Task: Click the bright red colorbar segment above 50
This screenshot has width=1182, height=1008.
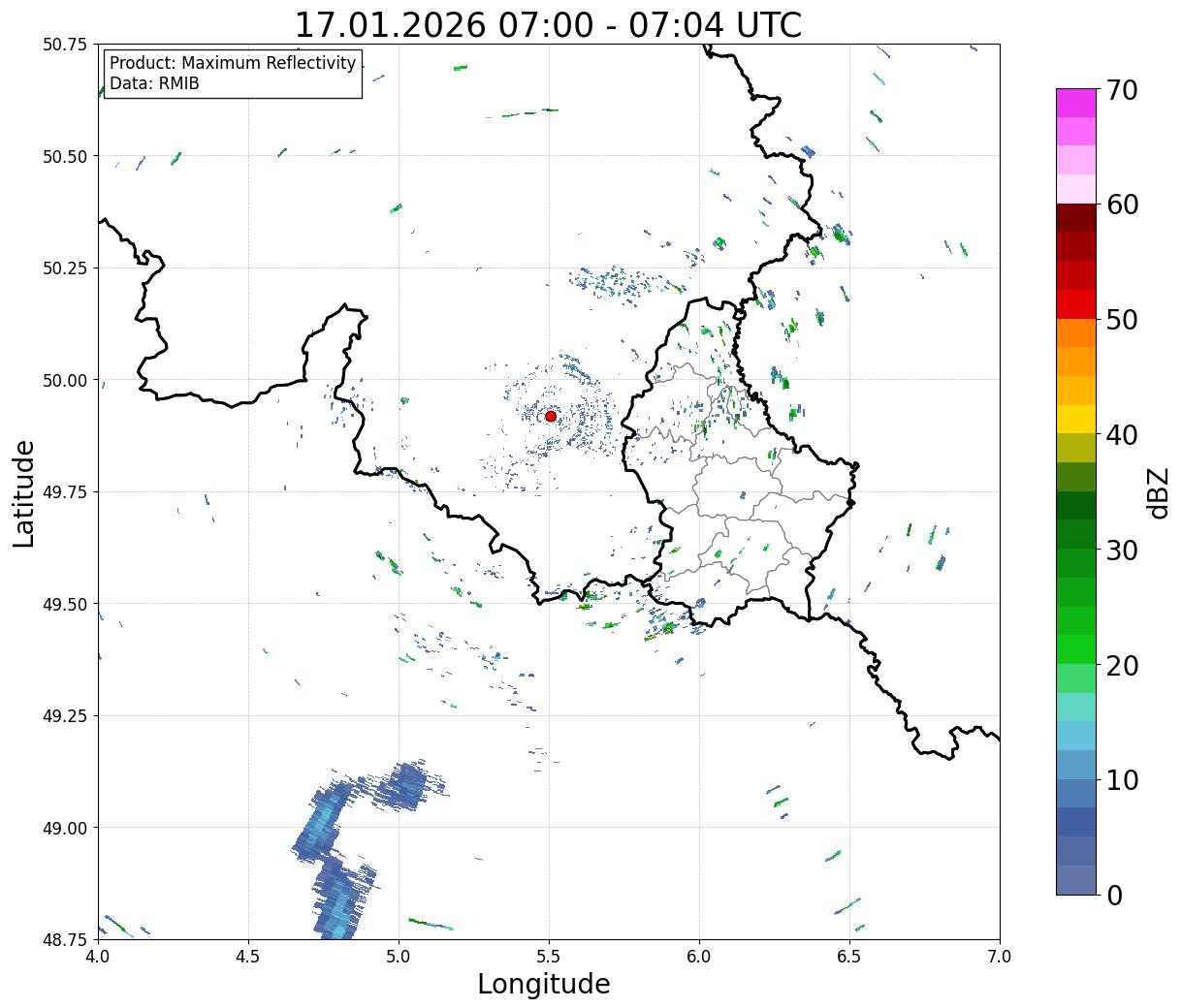Action: [1076, 304]
